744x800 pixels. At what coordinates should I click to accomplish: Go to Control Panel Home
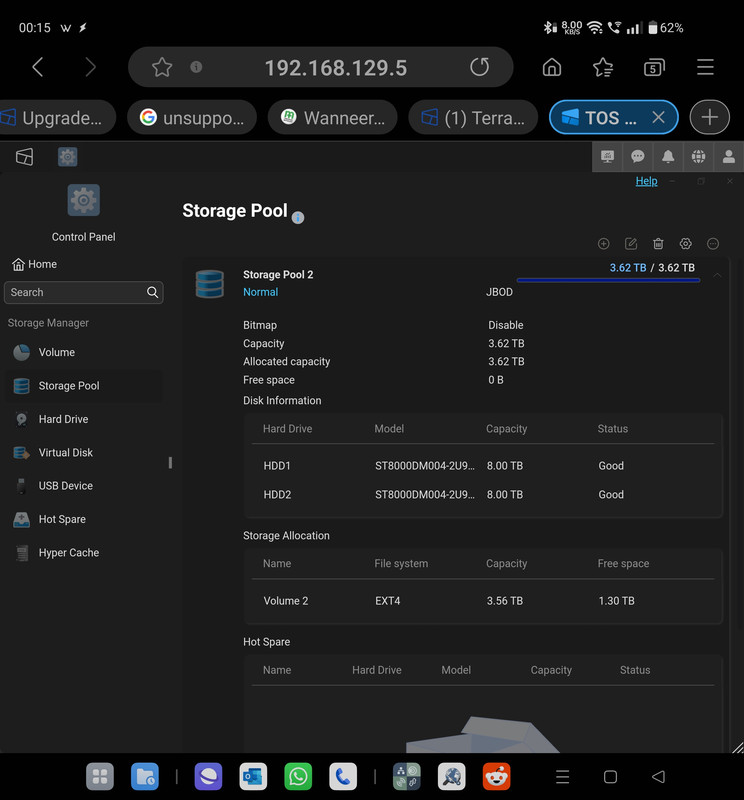[x=35, y=264]
